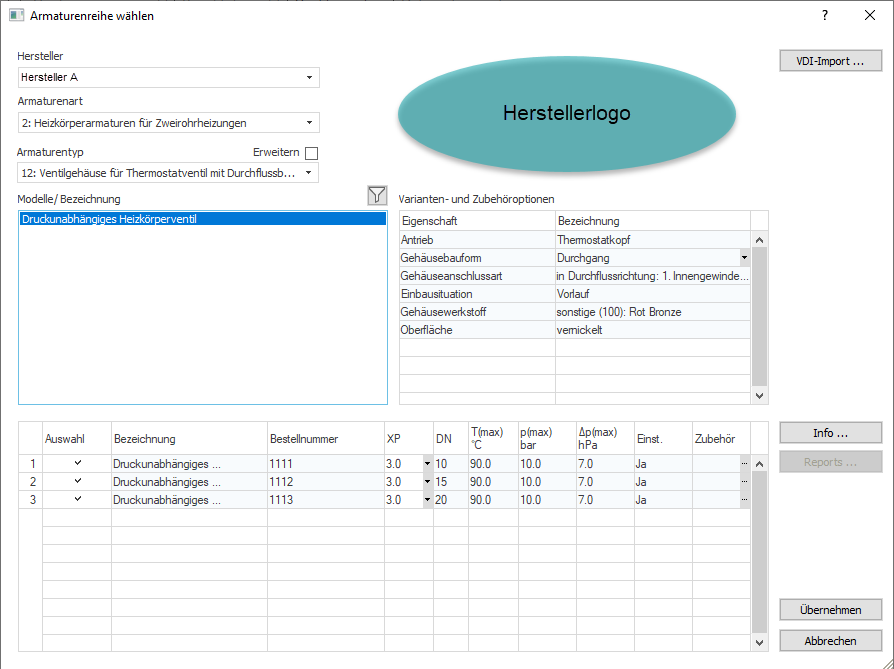This screenshot has height=669, width=894.
Task: Select row header 3 in articles table
Action: click(x=31, y=500)
